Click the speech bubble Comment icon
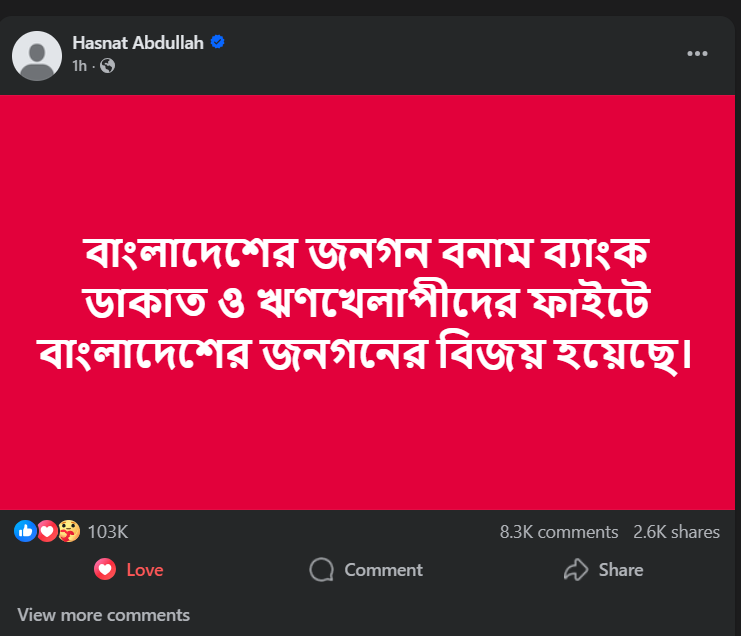Viewport: 741px width, 636px height. pos(321,570)
